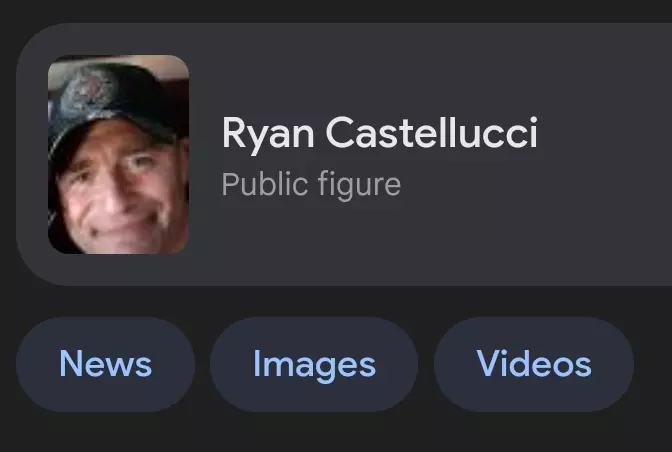The width and height of the screenshot is (672, 452).
Task: Click the Public figure subtitle
Action: coord(310,185)
